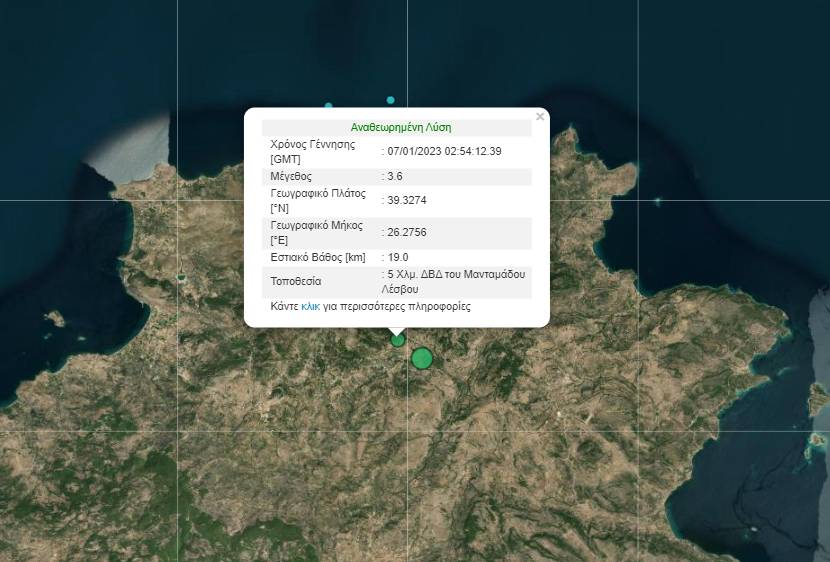
Task: Click the 'Τοποθεσία' row label
Action: (x=296, y=281)
